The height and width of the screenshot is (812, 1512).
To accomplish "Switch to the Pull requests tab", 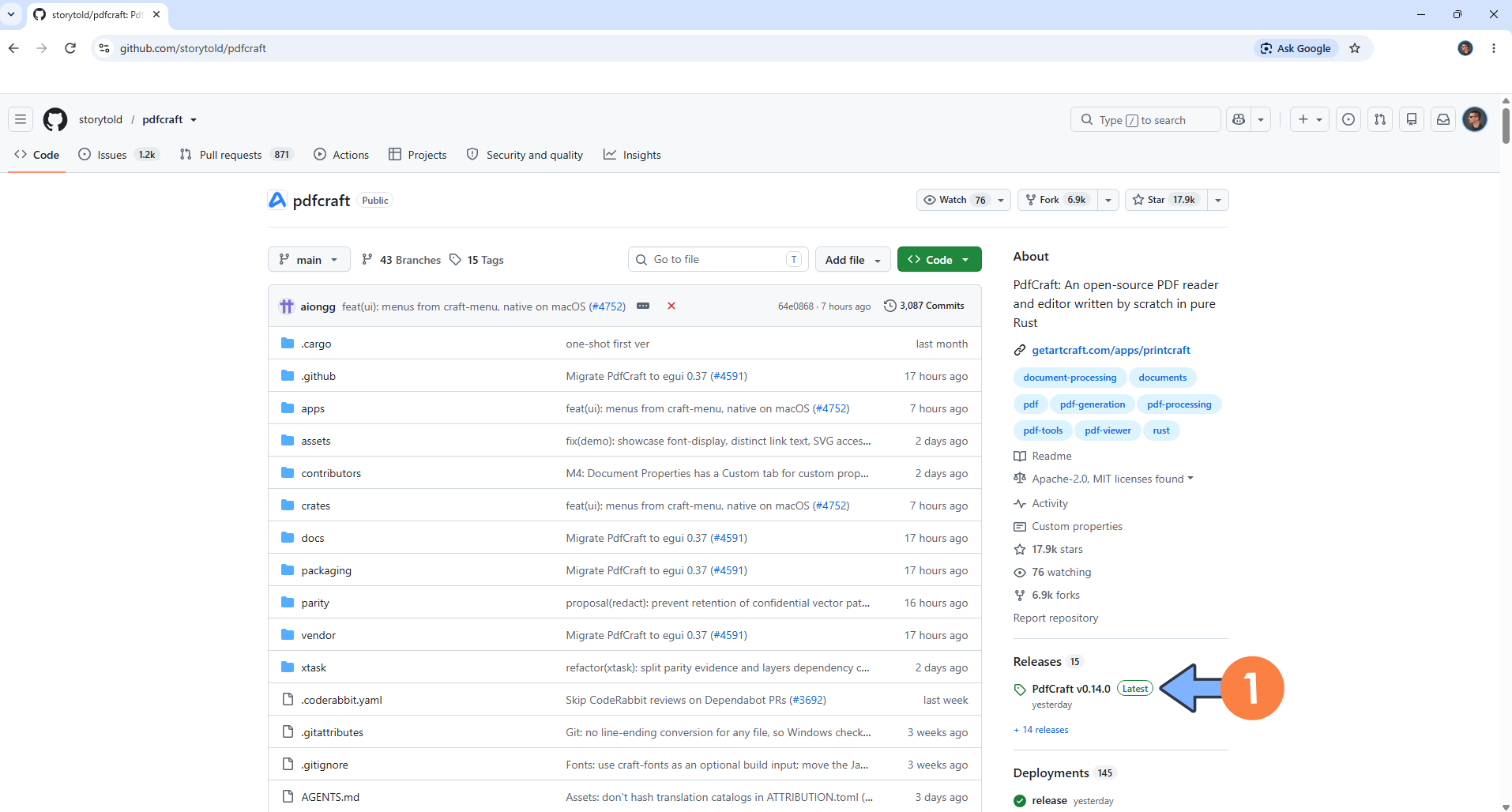I will tap(237, 155).
